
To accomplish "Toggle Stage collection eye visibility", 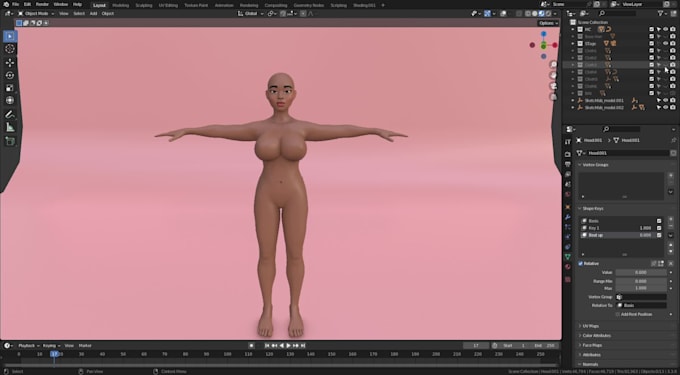I will 666,43.
